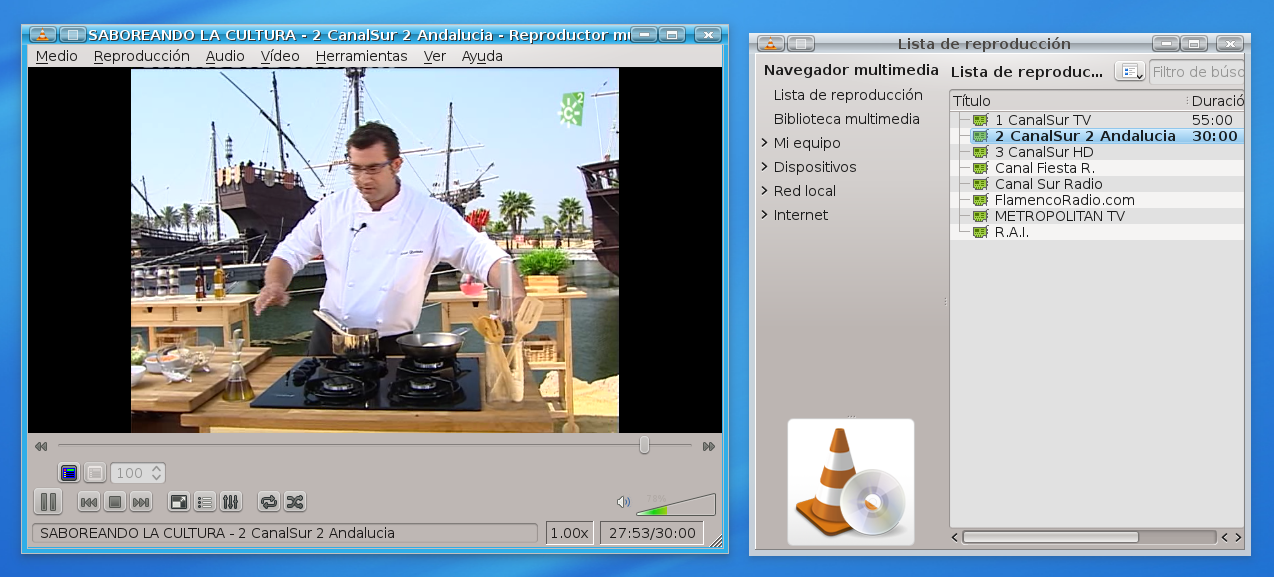Sort playlist by Título column header
1274x577 pixels.
[1067, 101]
